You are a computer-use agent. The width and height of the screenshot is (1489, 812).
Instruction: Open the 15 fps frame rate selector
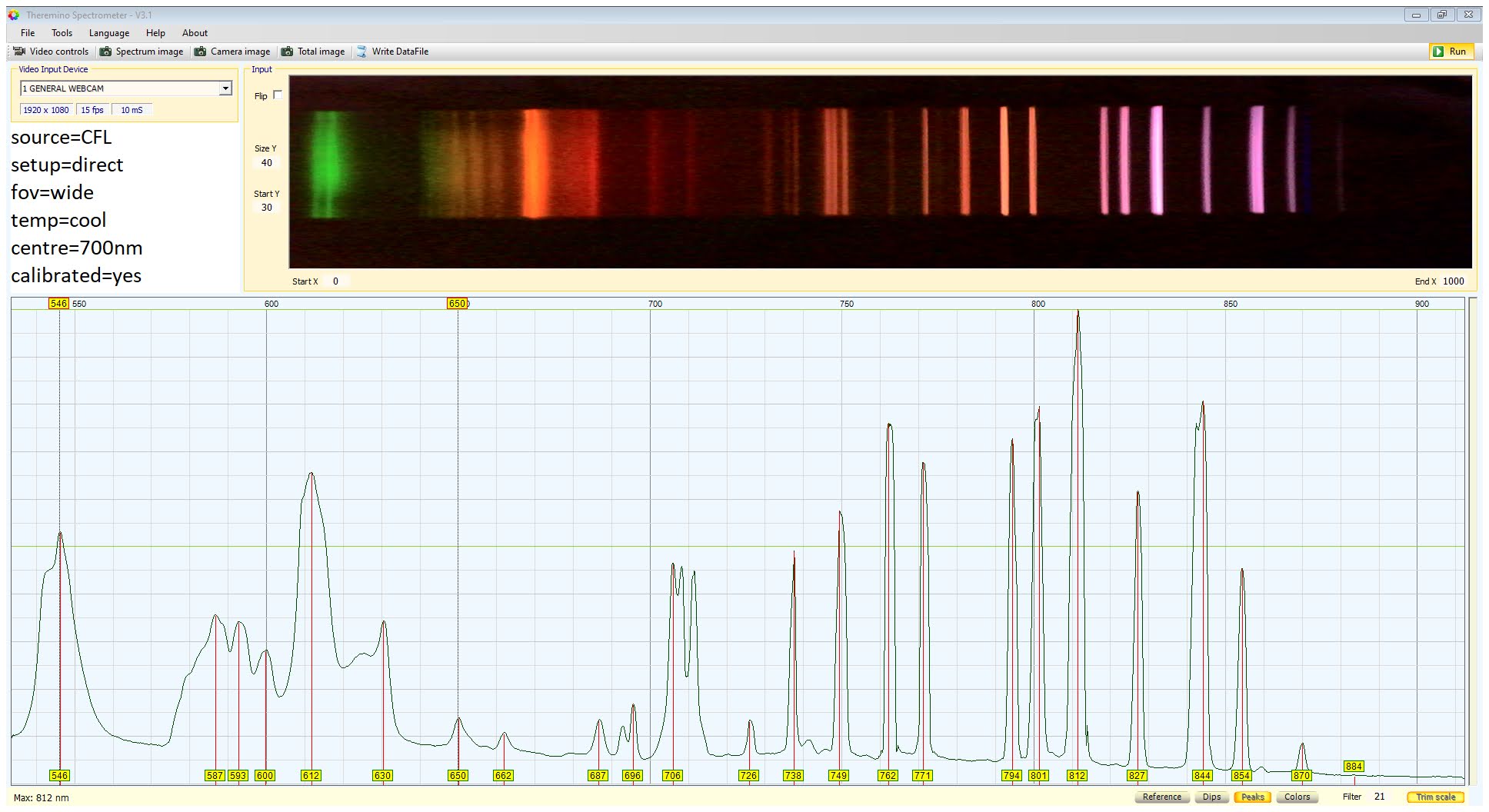coord(92,110)
